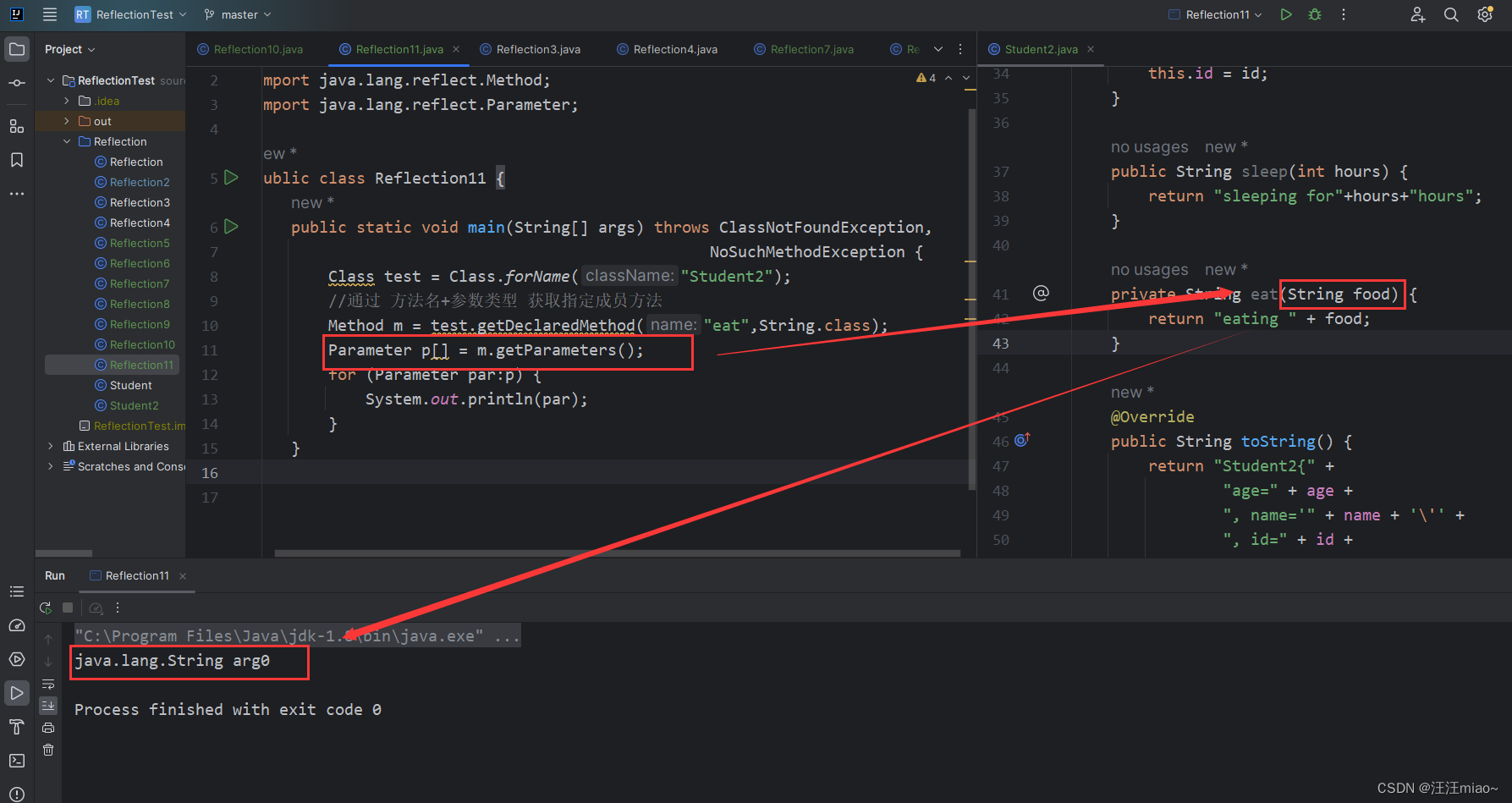Open the Structure tool window
Viewport: 1512px width, 803px height.
pos(17,126)
